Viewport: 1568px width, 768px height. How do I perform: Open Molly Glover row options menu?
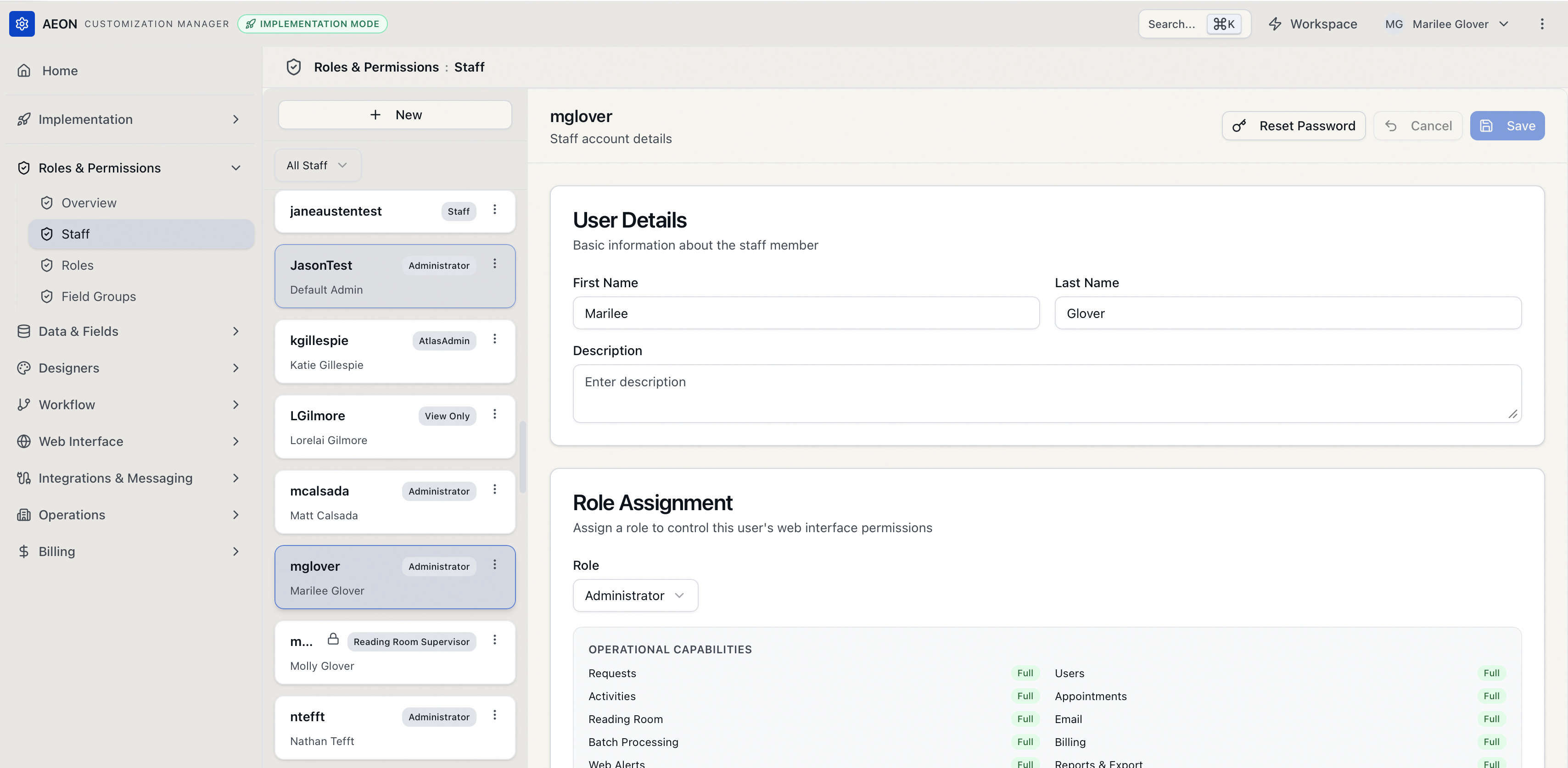(494, 640)
